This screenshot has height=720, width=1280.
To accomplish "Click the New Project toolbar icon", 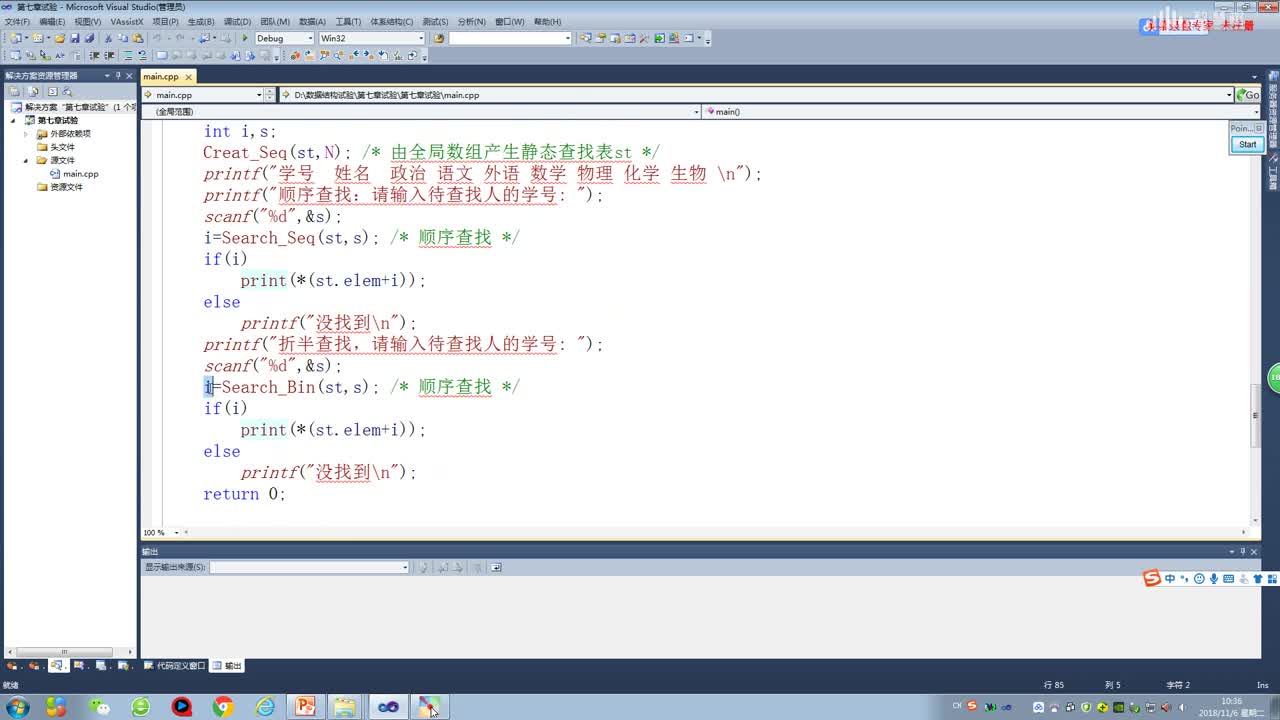I will coord(15,38).
